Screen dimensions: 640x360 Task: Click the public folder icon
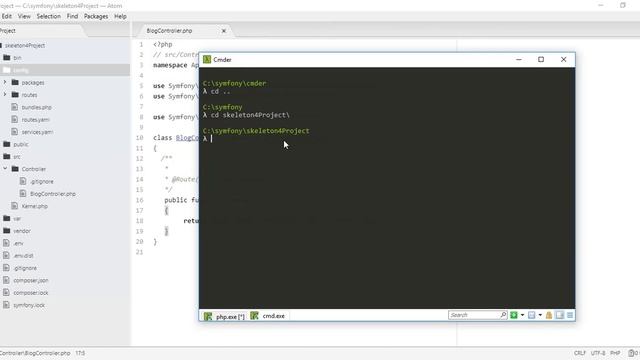click(7, 144)
